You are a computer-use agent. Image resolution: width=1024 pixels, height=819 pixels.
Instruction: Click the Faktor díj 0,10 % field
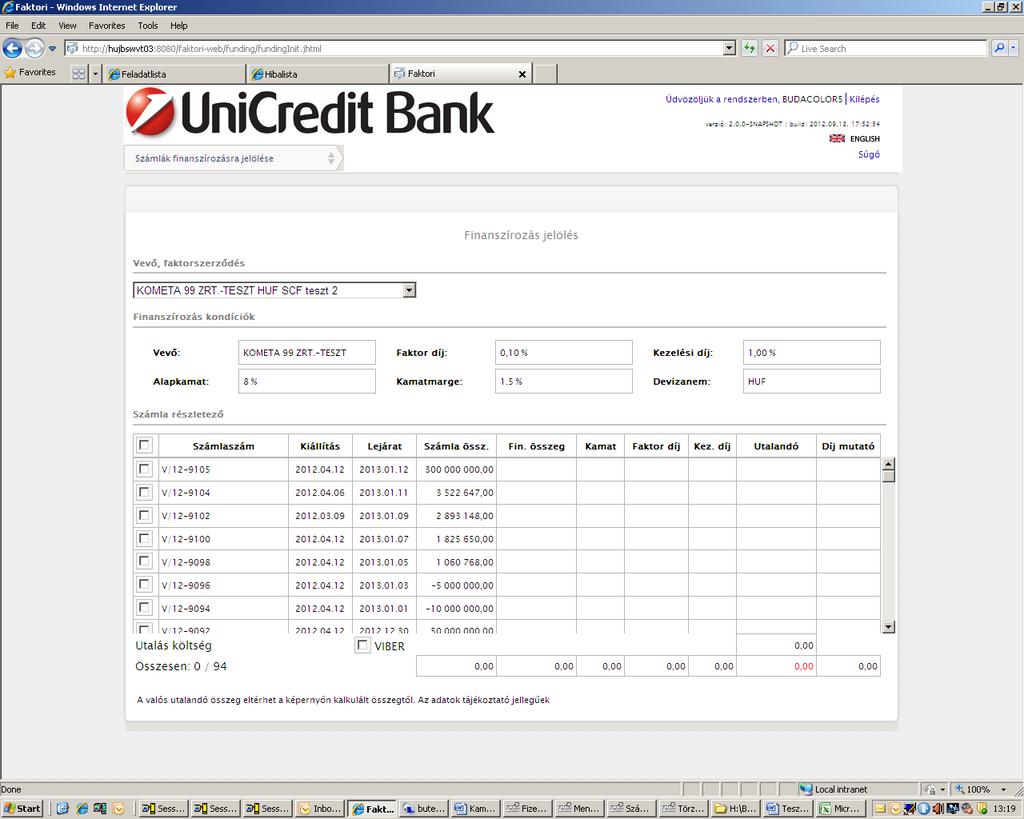pyautogui.click(x=564, y=353)
